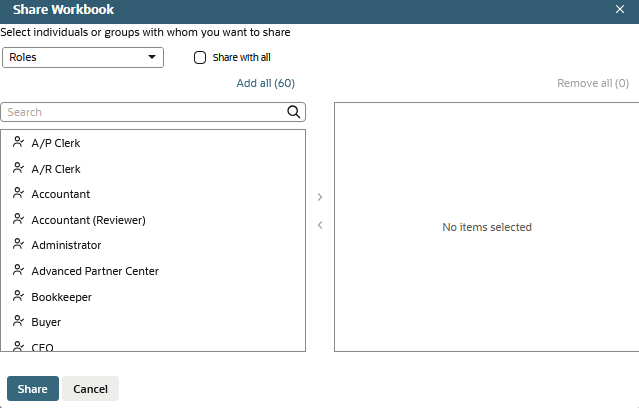The width and height of the screenshot is (639, 408).
Task: Select the Bookkeeper role
Action: (153, 297)
